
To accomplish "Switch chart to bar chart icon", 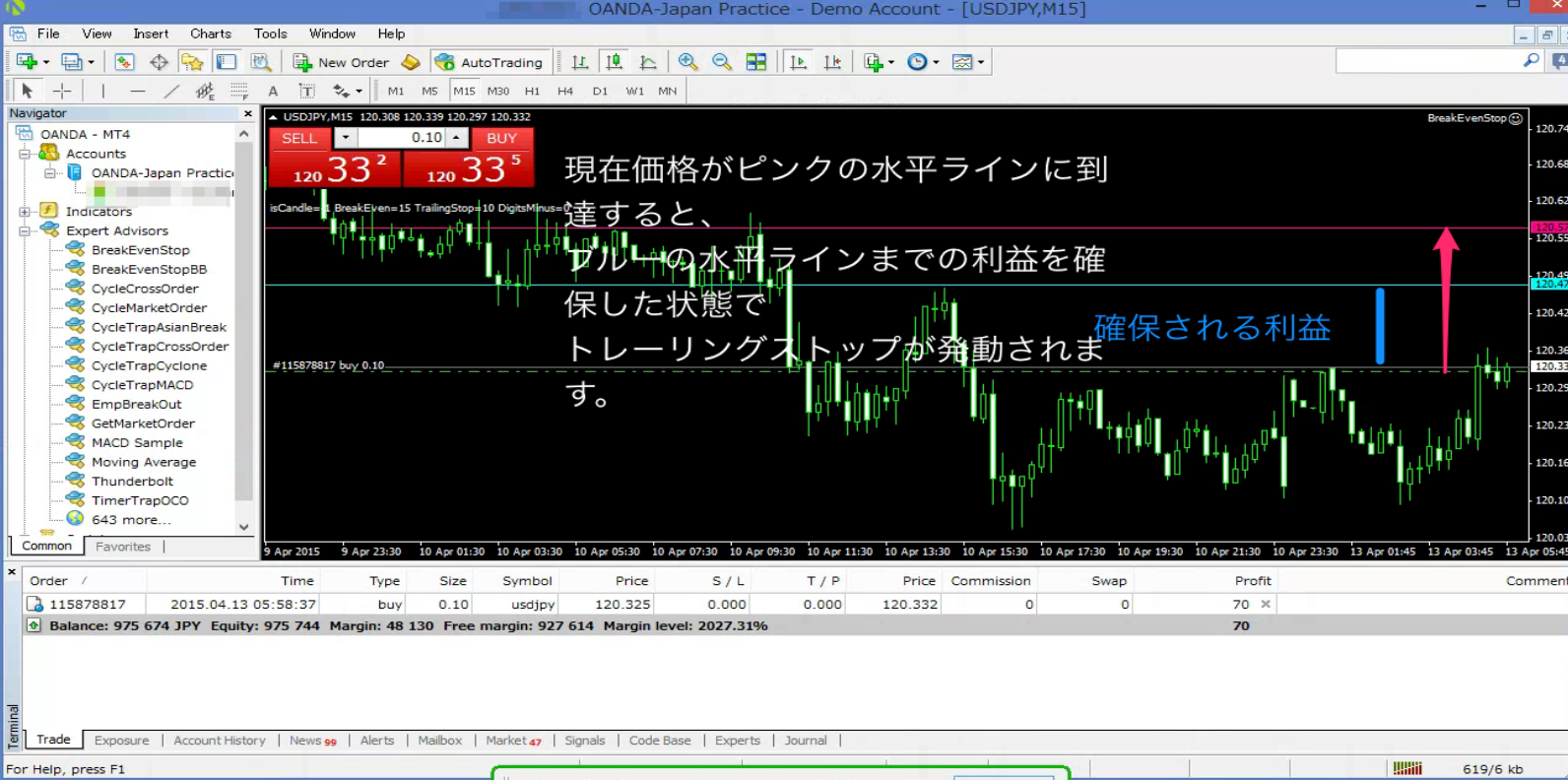I will click(580, 62).
